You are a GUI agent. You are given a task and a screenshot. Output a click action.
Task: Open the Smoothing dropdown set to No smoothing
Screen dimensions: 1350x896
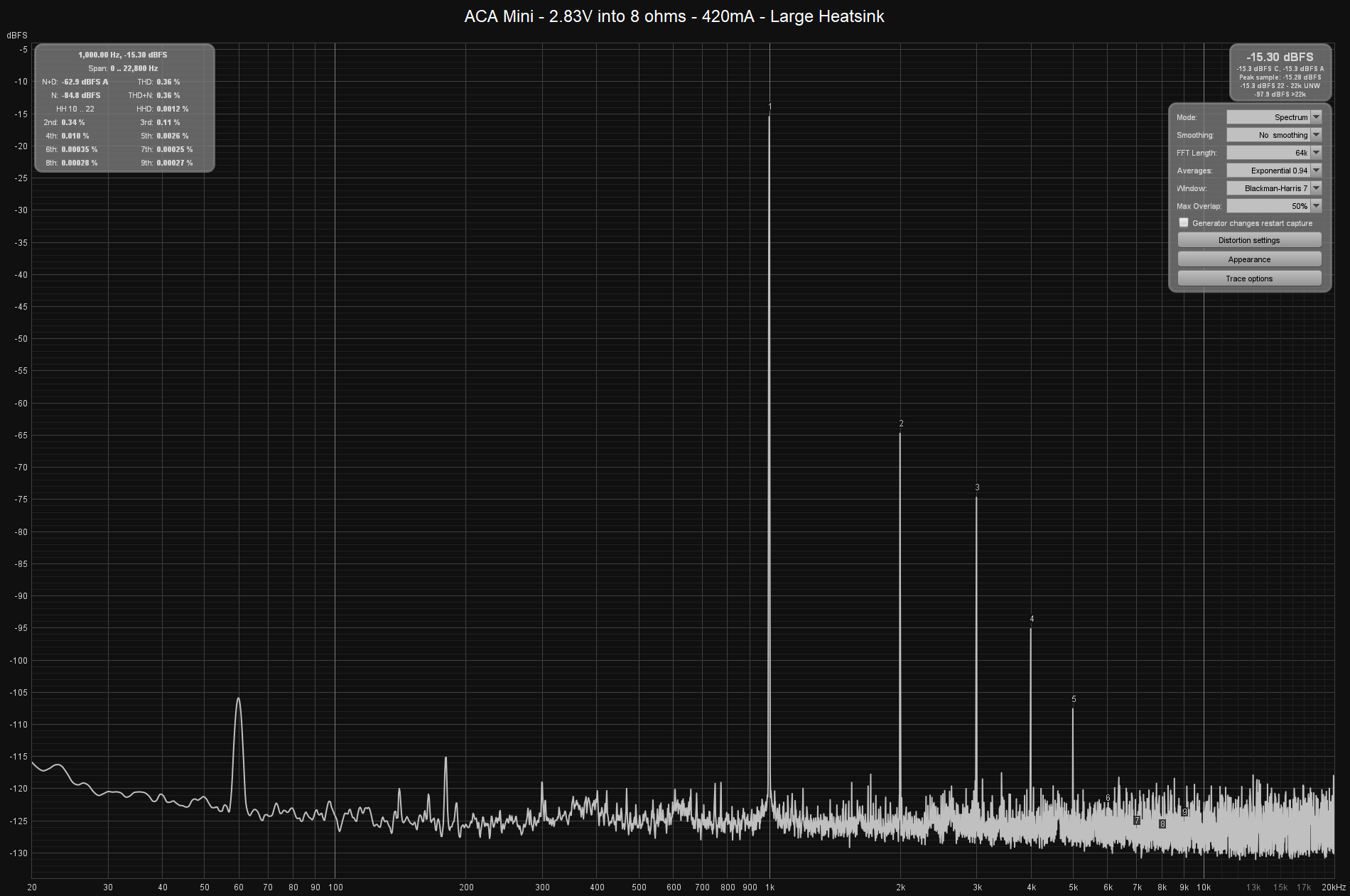coord(1274,135)
